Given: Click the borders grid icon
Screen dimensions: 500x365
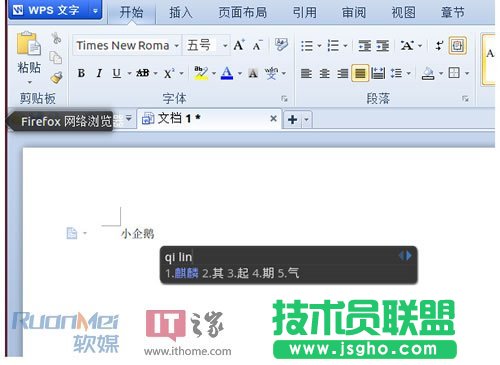Looking at the screenshot, I should [x=454, y=73].
